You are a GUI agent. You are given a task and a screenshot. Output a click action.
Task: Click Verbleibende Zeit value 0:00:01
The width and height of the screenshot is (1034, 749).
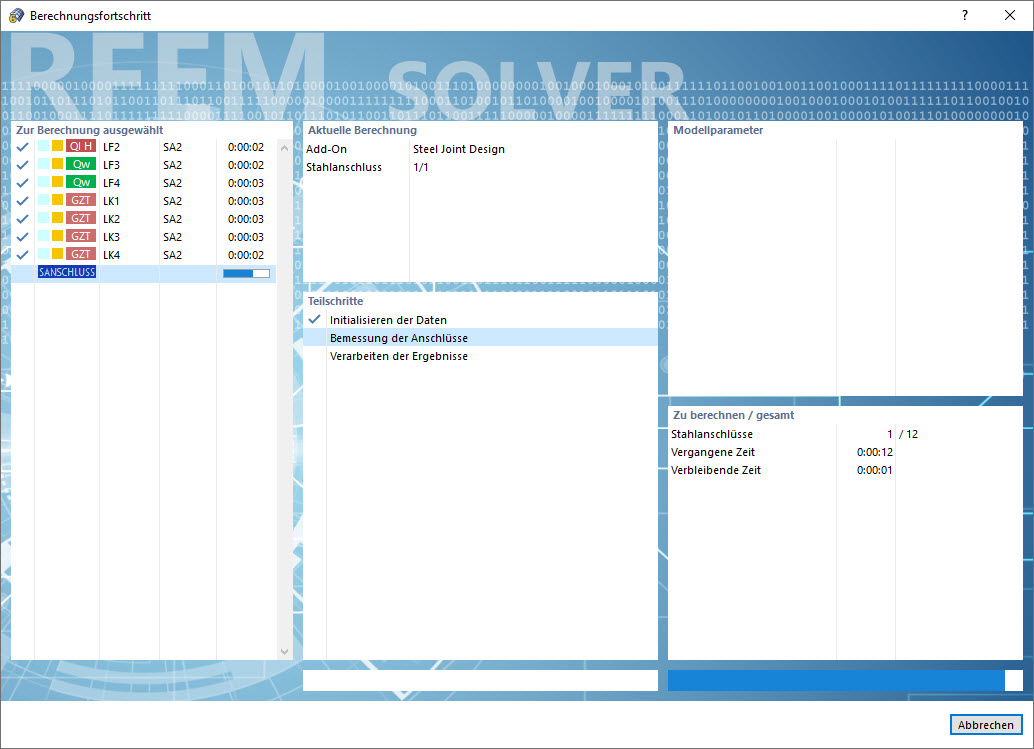pos(874,470)
